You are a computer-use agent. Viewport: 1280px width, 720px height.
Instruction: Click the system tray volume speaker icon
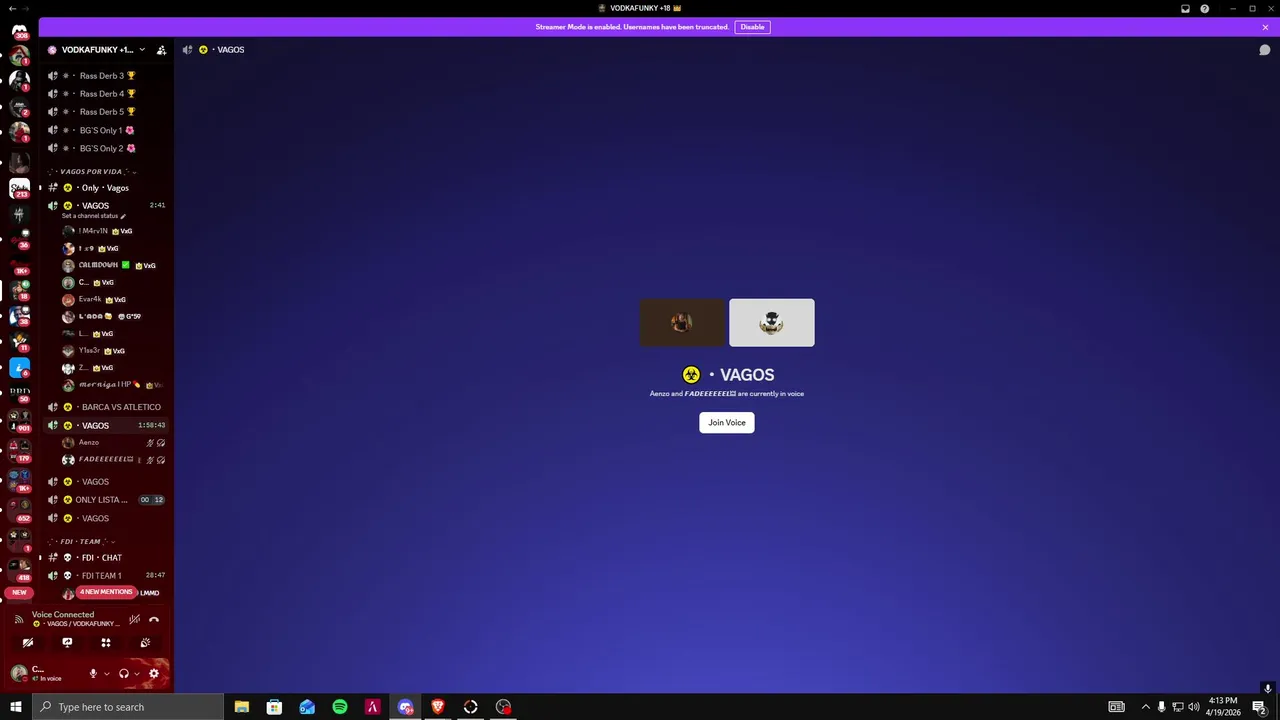point(1193,707)
